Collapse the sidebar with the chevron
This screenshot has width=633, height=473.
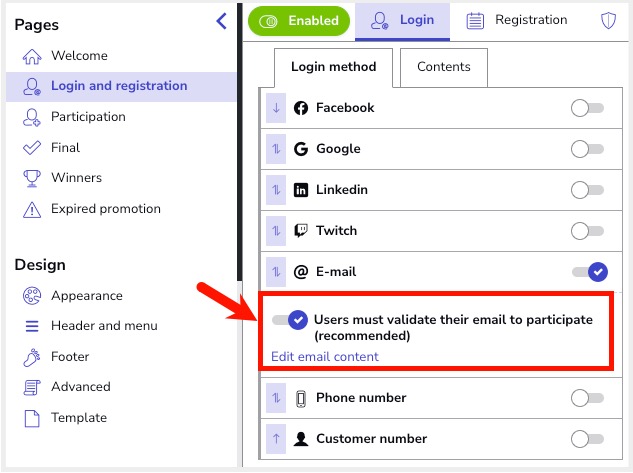tap(221, 22)
